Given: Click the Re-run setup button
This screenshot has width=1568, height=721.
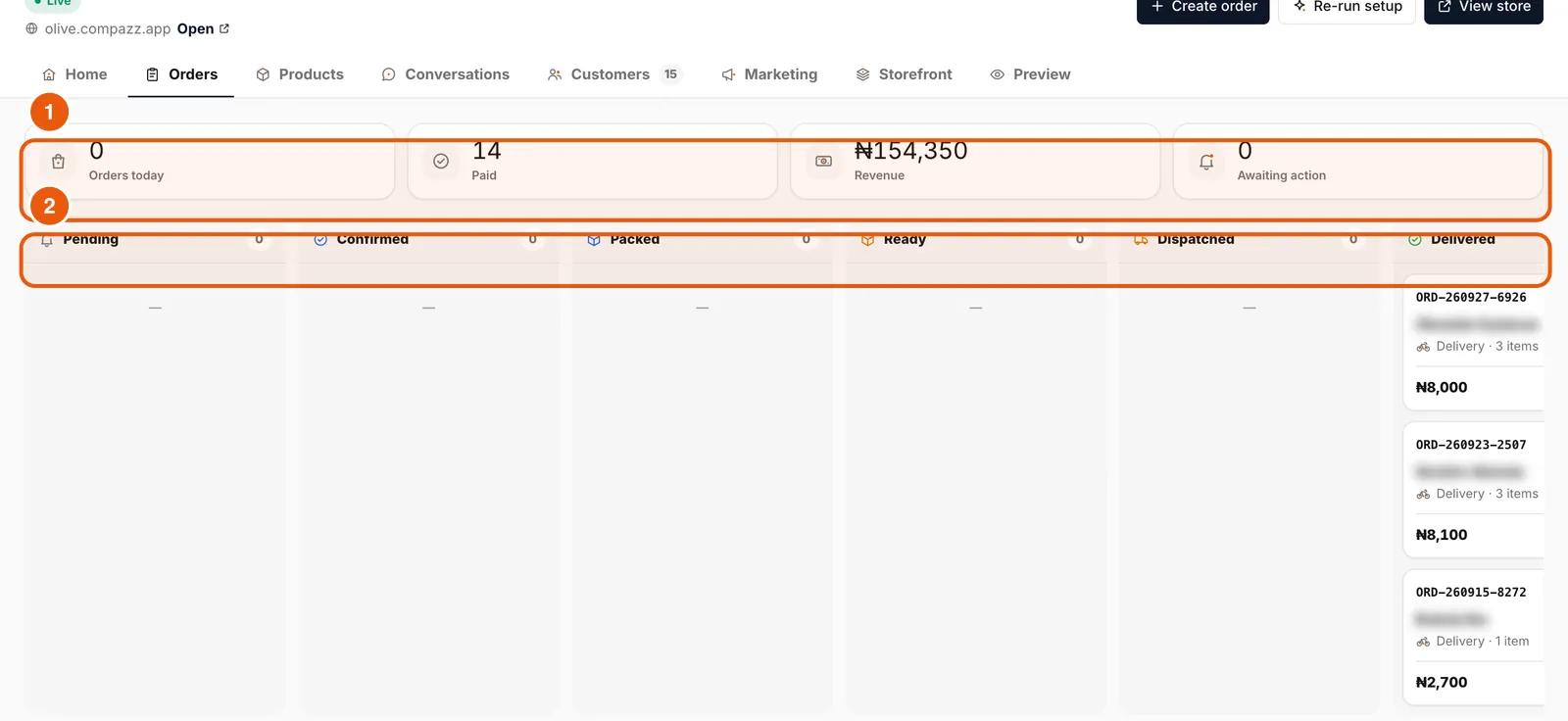Looking at the screenshot, I should click(1347, 8).
